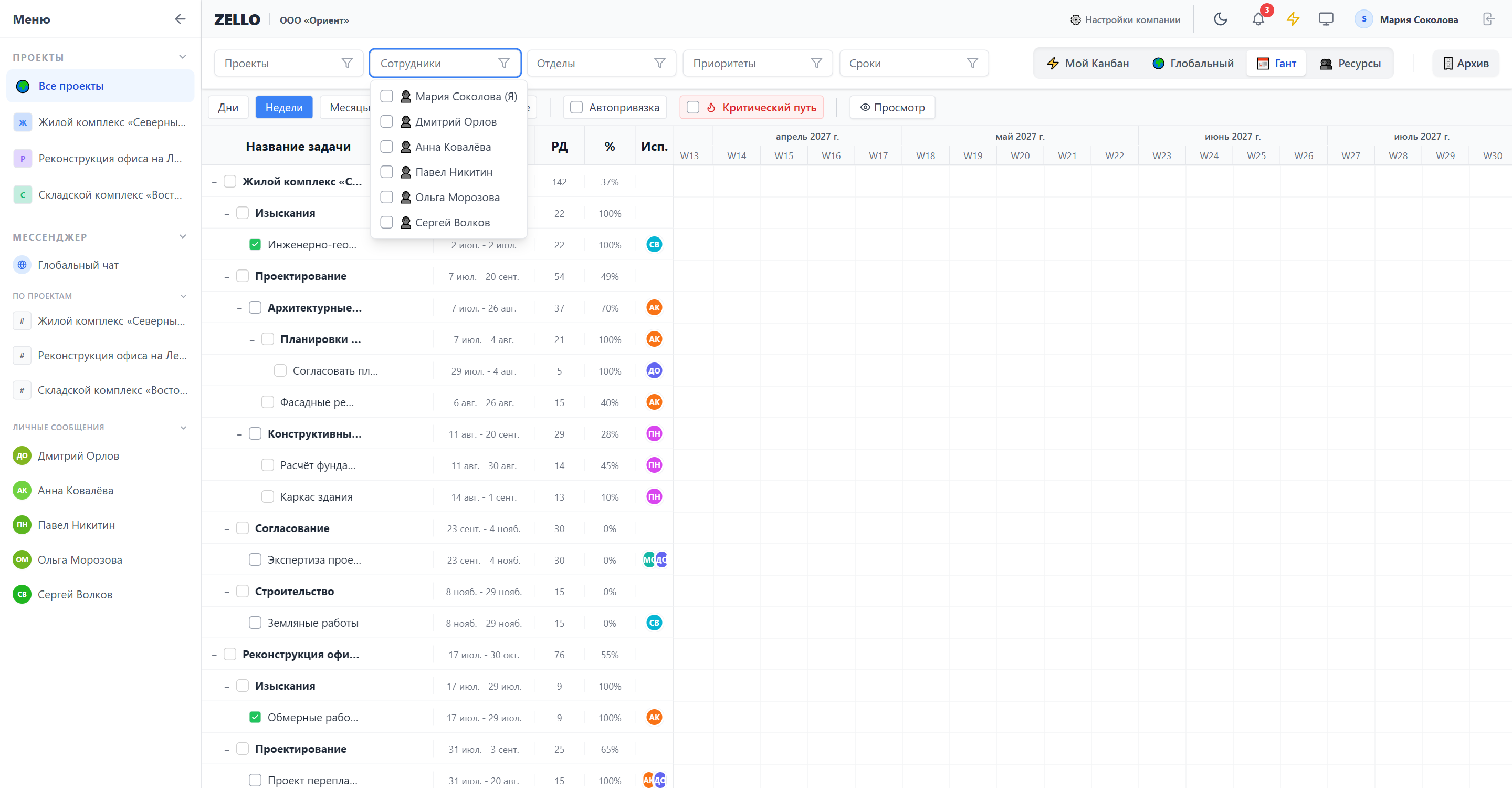The image size is (1512, 788).
Task: Open Глобальный чат globe icon
Action: click(22, 265)
